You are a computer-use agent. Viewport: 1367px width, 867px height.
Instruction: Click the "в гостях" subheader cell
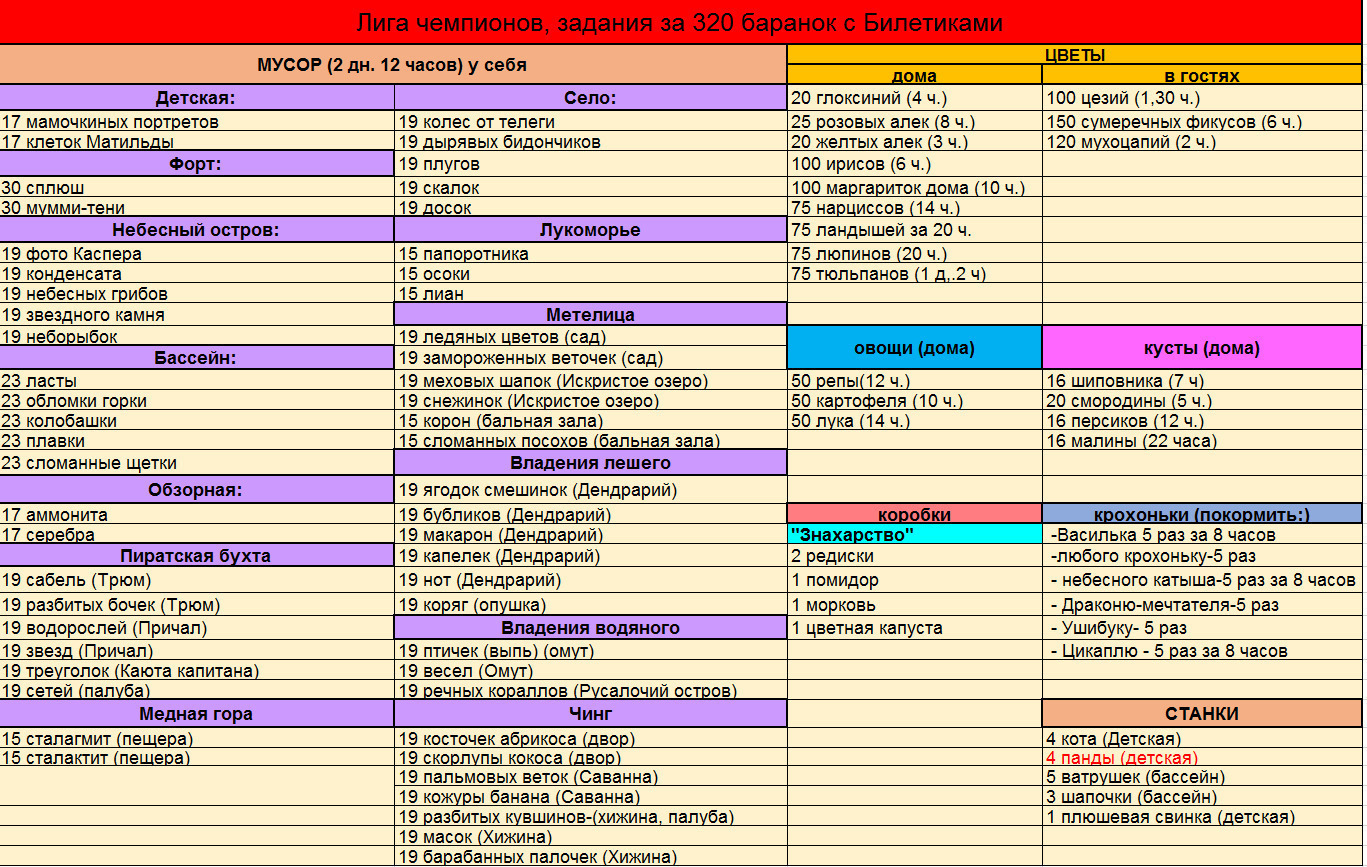pyautogui.click(x=1202, y=75)
